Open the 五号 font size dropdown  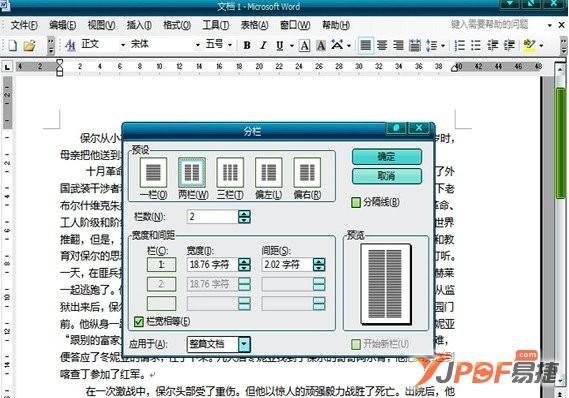coord(230,45)
